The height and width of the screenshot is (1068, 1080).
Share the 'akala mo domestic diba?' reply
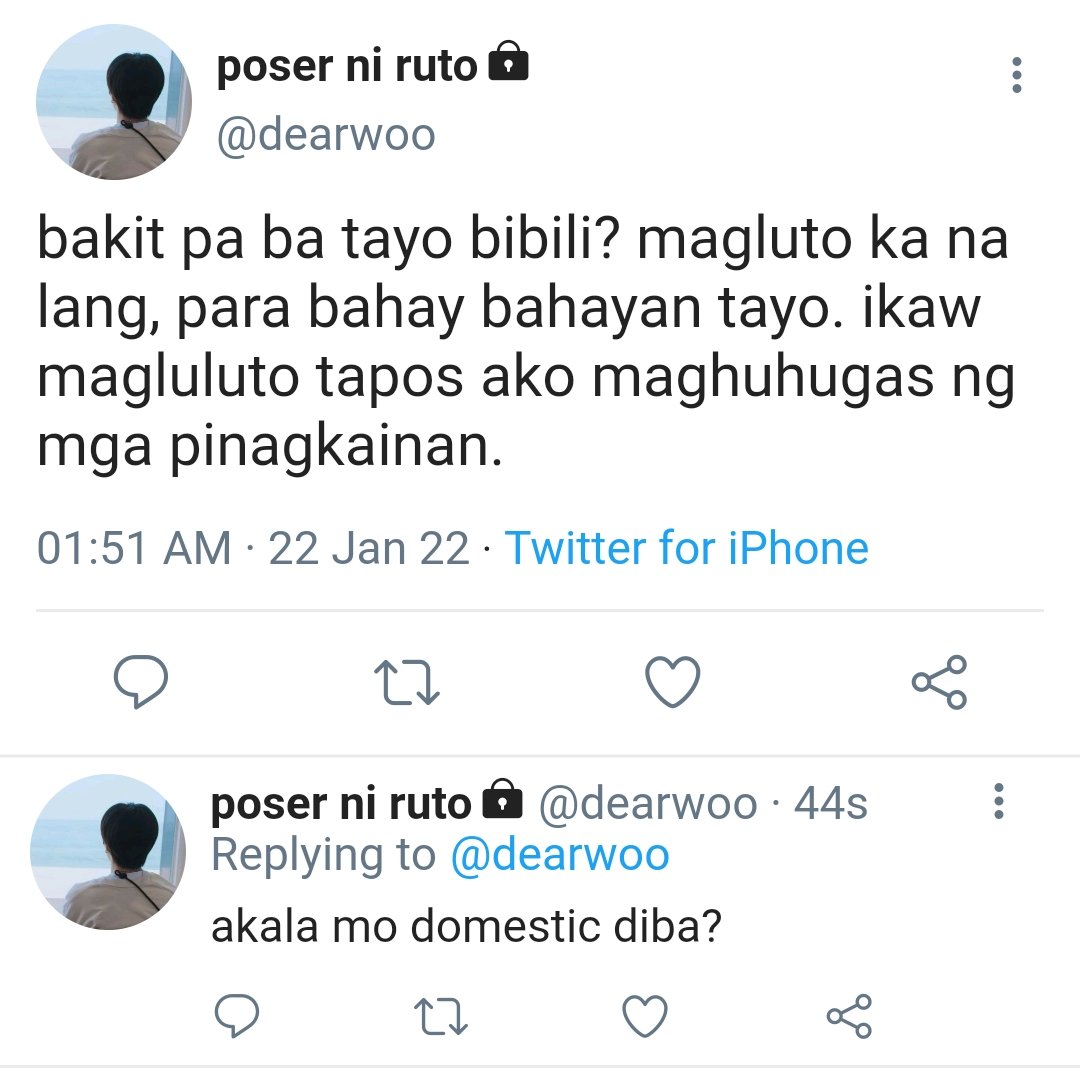click(x=850, y=1016)
